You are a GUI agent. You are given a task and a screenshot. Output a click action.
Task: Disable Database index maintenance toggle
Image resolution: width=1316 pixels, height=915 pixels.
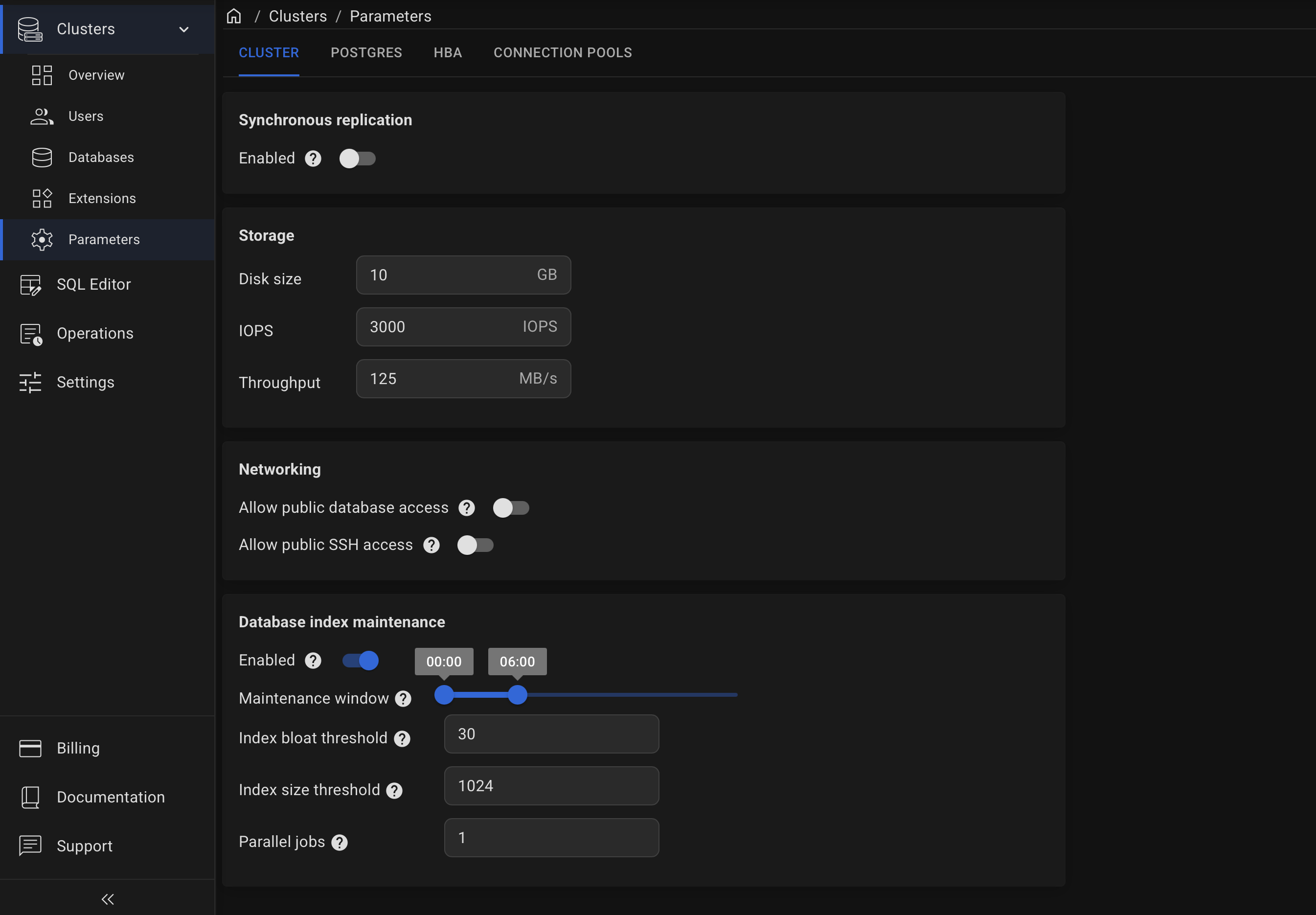point(361,661)
